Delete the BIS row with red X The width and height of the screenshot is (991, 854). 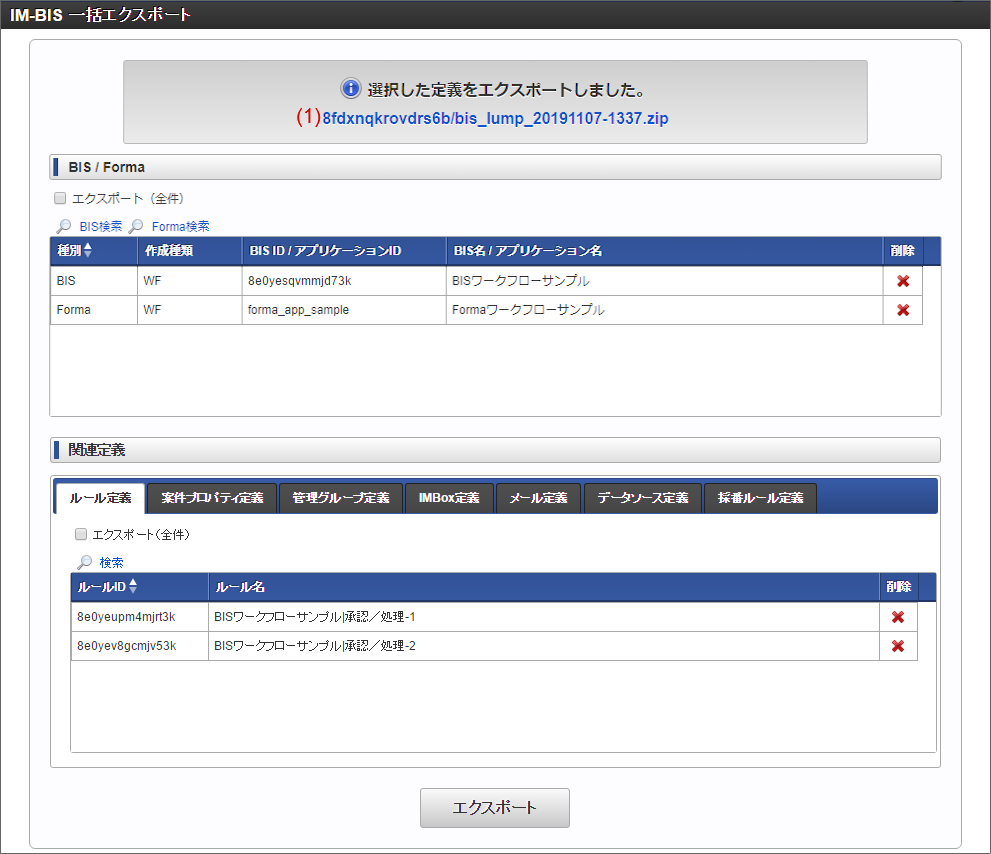903,281
